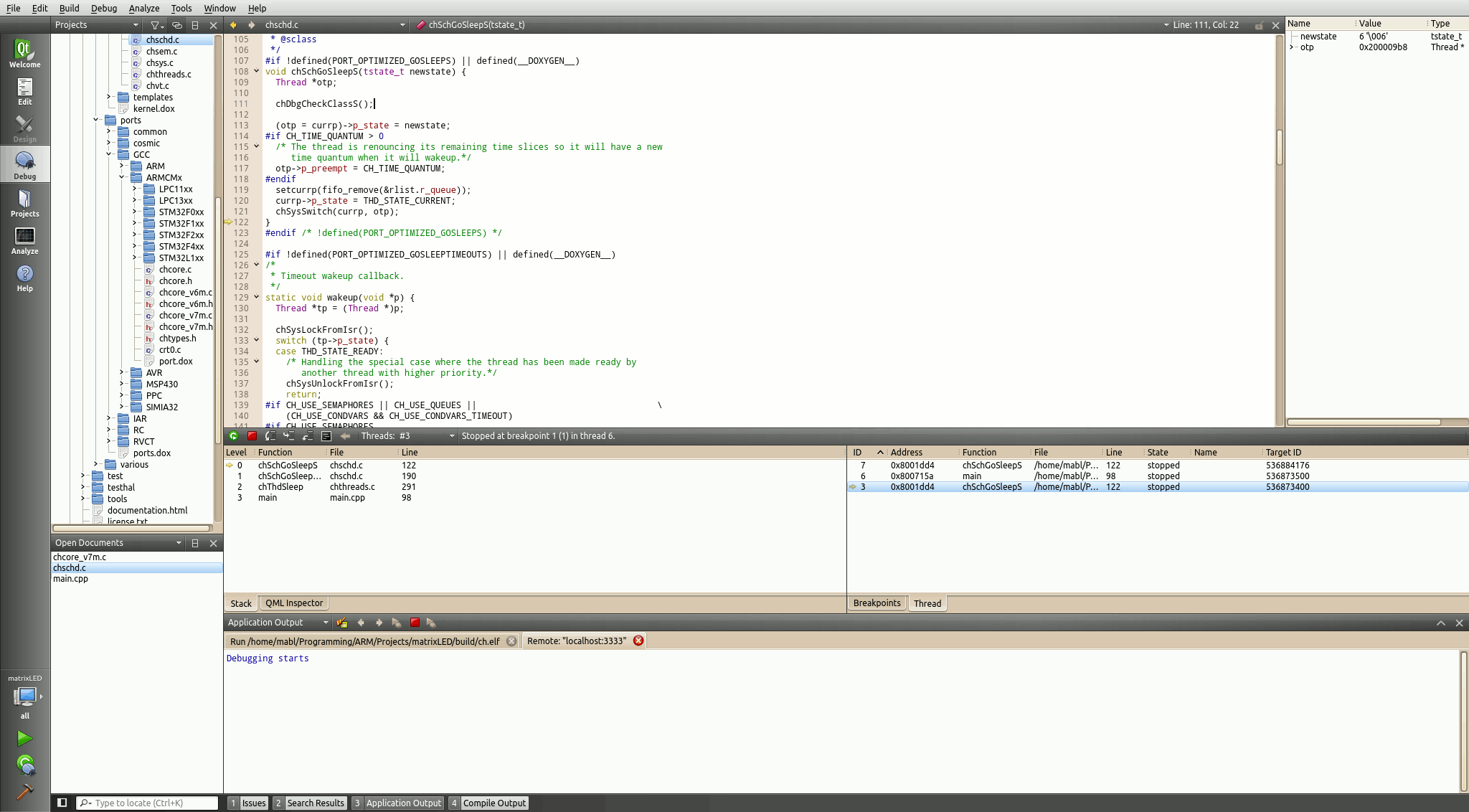The image size is (1469, 812).
Task: Switch to Analyze mode
Action: (24, 240)
